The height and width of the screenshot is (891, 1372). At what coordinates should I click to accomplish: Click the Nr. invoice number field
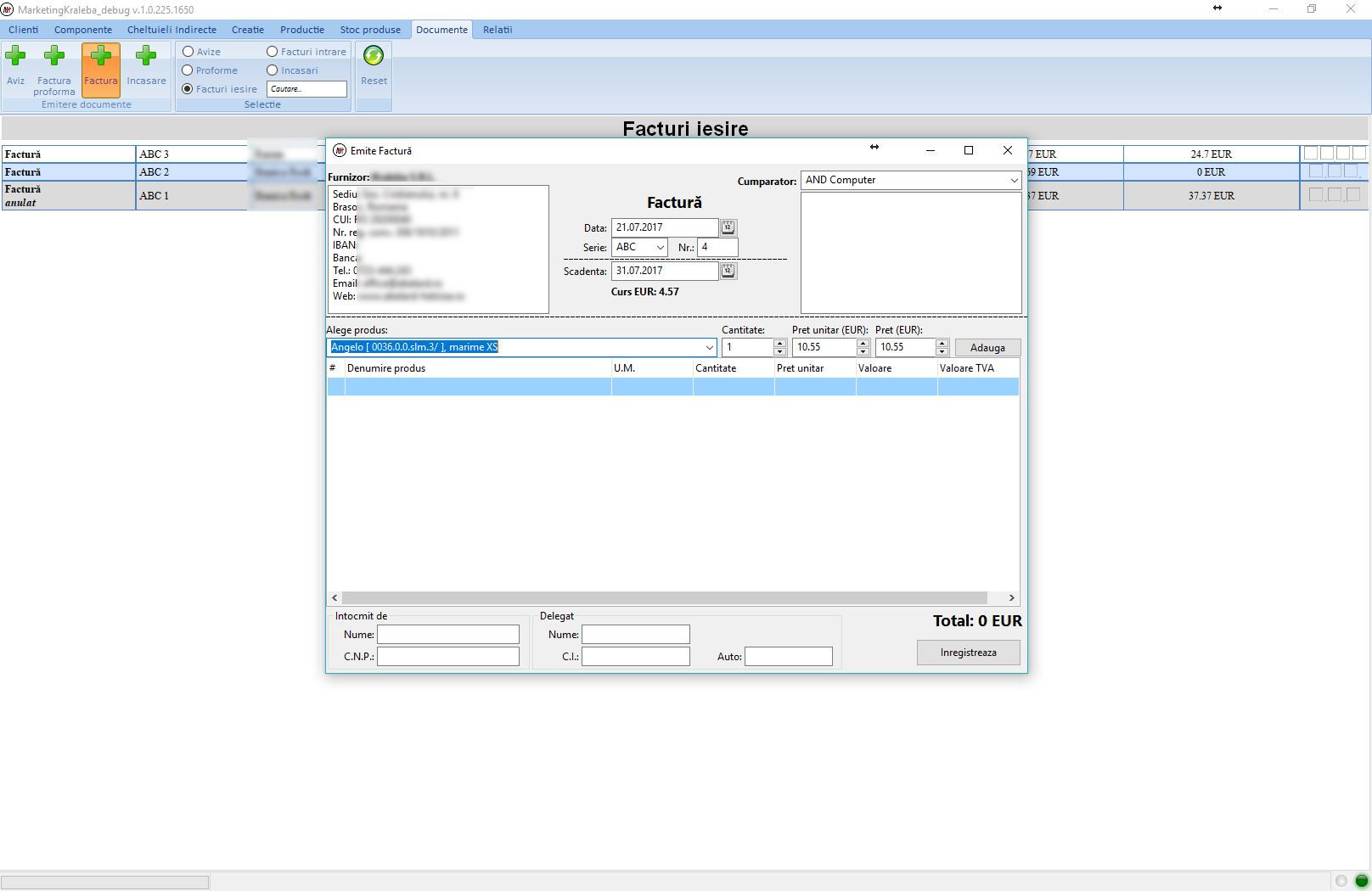(x=717, y=248)
